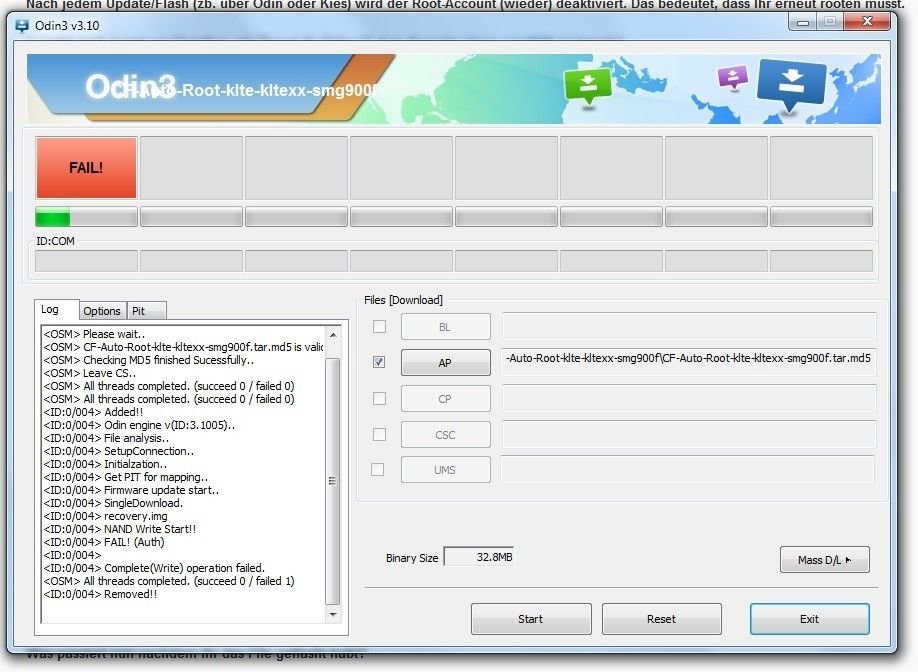Screen dimensions: 918x672
Task: Click the AP file button
Action: 446,362
